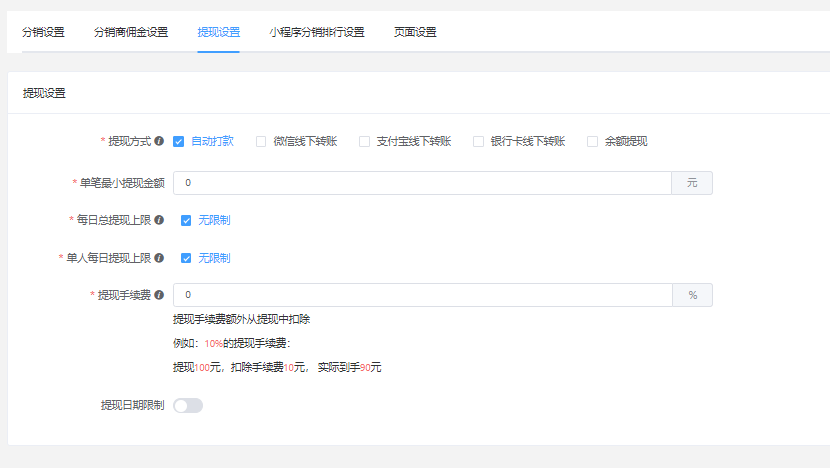Click the info icon beside 提现方式
The width and height of the screenshot is (830, 468).
pos(159,141)
